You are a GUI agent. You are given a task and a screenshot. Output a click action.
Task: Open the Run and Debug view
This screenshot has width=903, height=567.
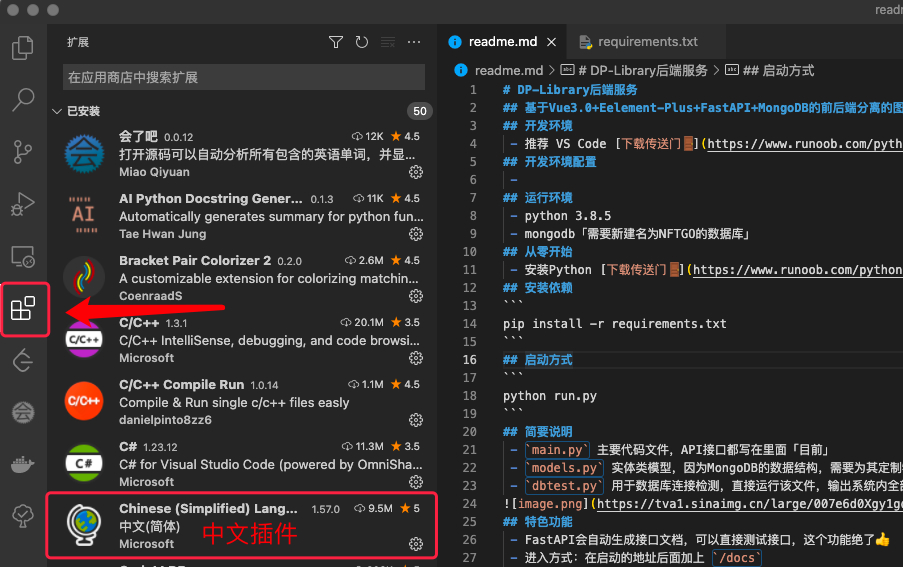pos(23,204)
